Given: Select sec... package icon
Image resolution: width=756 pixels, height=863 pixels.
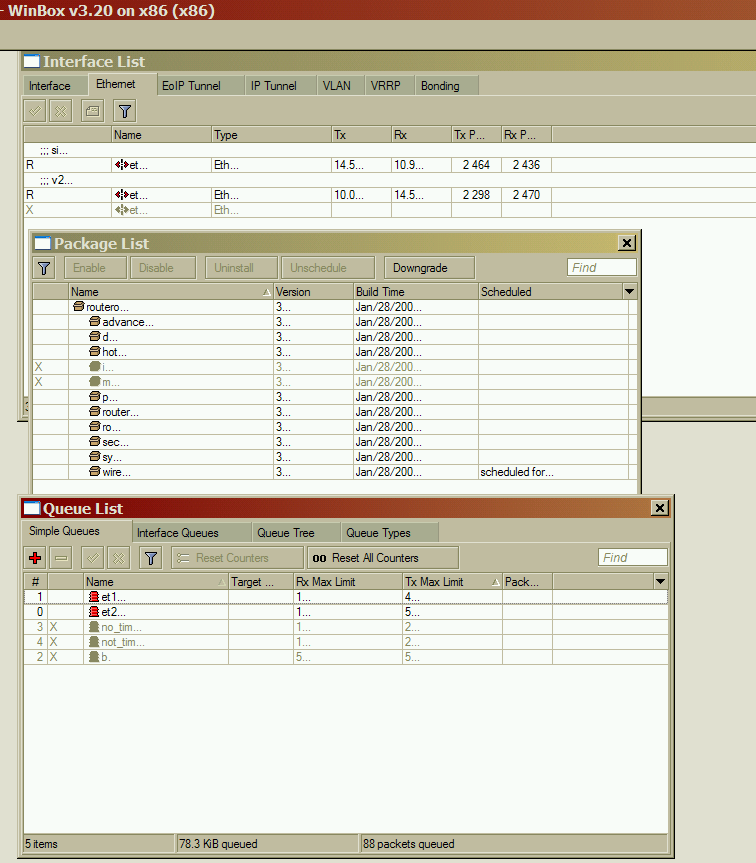Looking at the screenshot, I should point(95,441).
